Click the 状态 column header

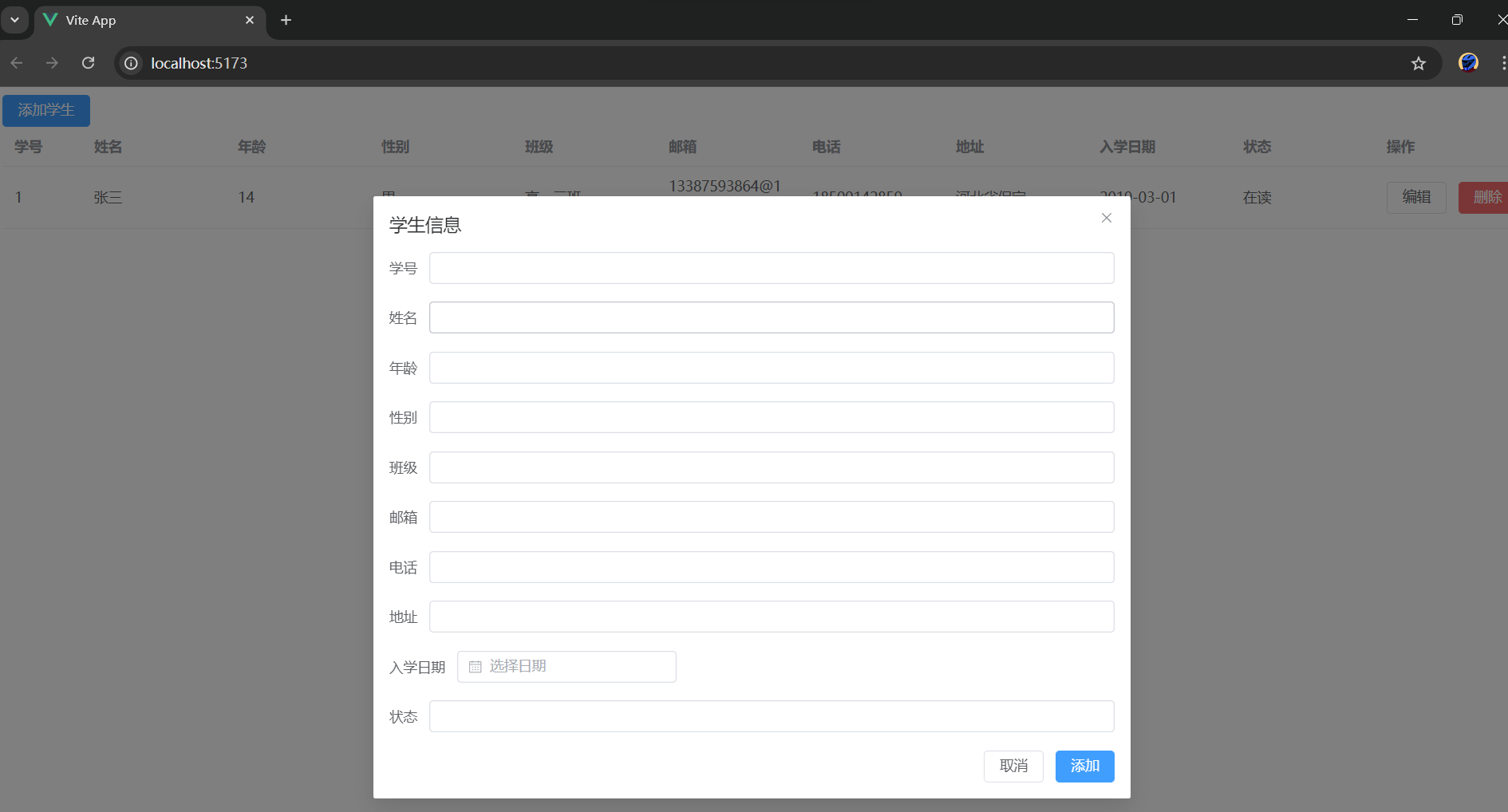coord(1257,147)
